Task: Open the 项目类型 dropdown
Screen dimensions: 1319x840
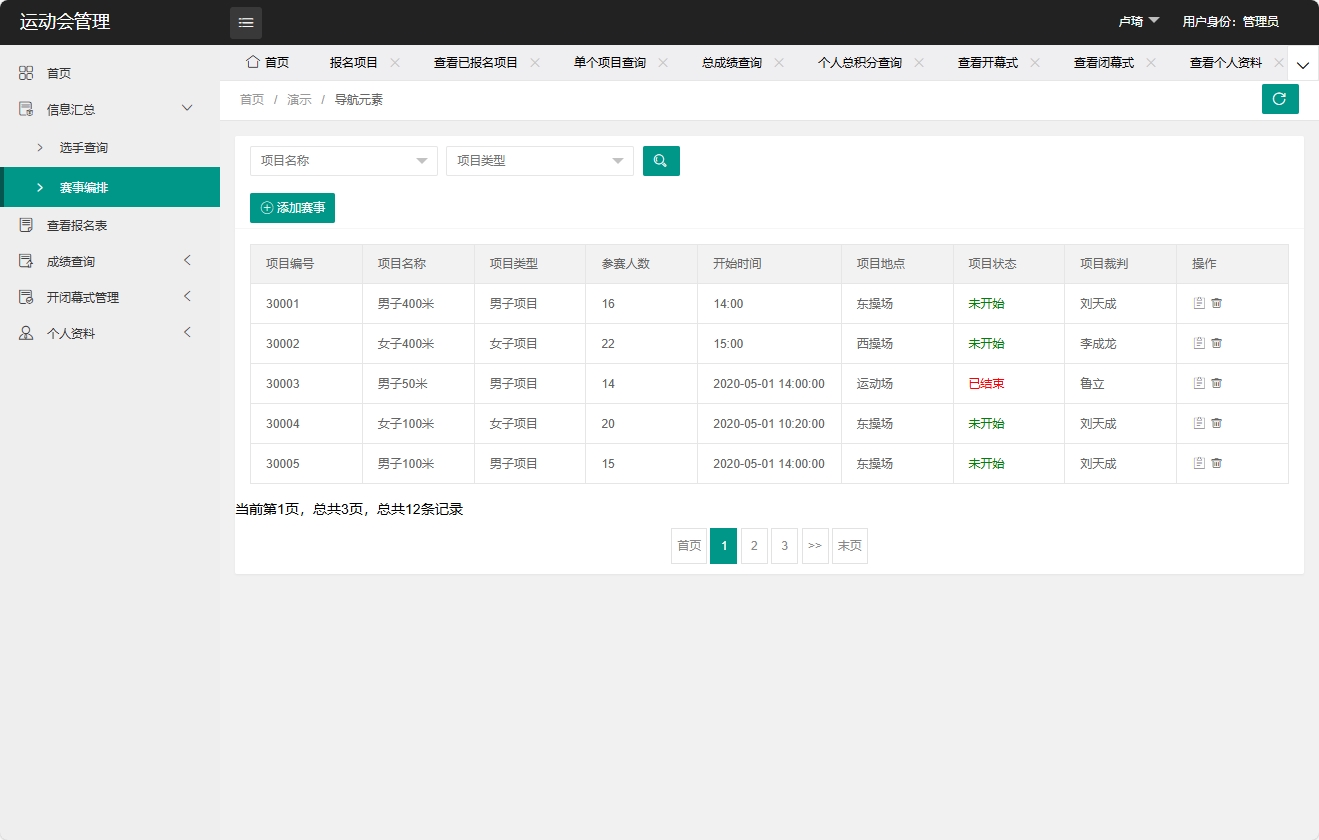Action: pos(539,160)
